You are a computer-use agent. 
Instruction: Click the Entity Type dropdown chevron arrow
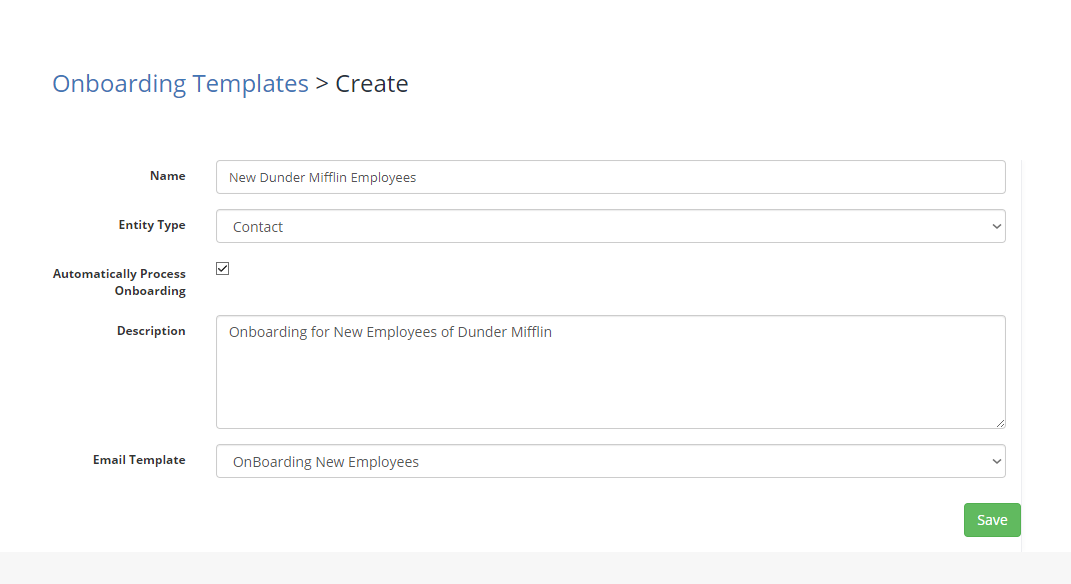click(997, 226)
